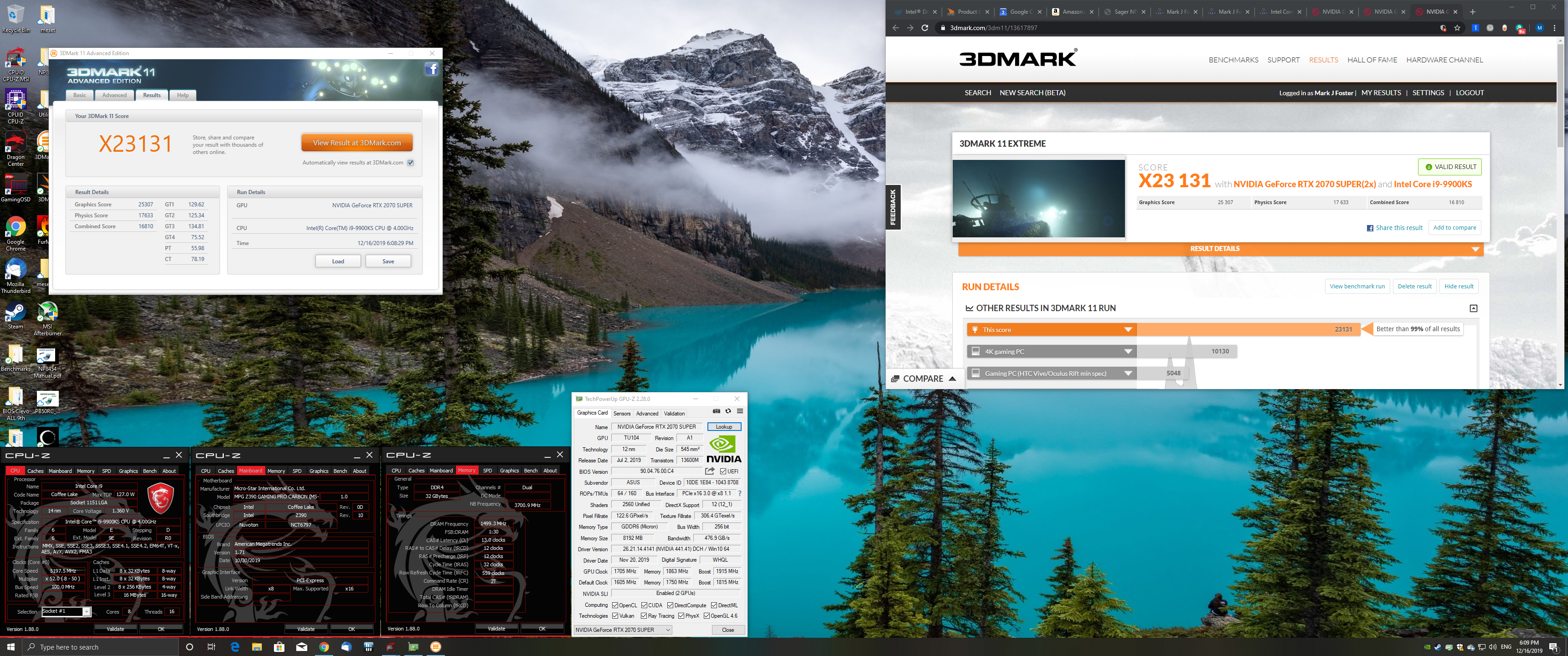Image resolution: width=1568 pixels, height=656 pixels.
Task: Toggle the PhysX checkbox in GPU-Z
Action: (682, 616)
